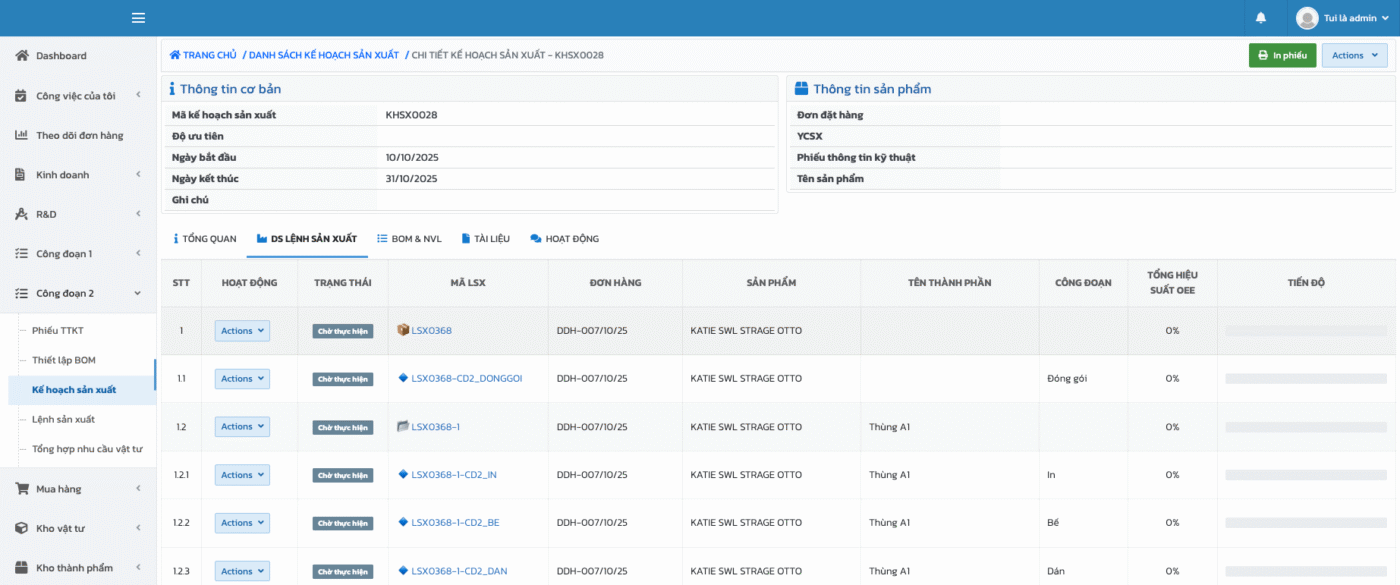Click the In phiếu print button

(1282, 55)
